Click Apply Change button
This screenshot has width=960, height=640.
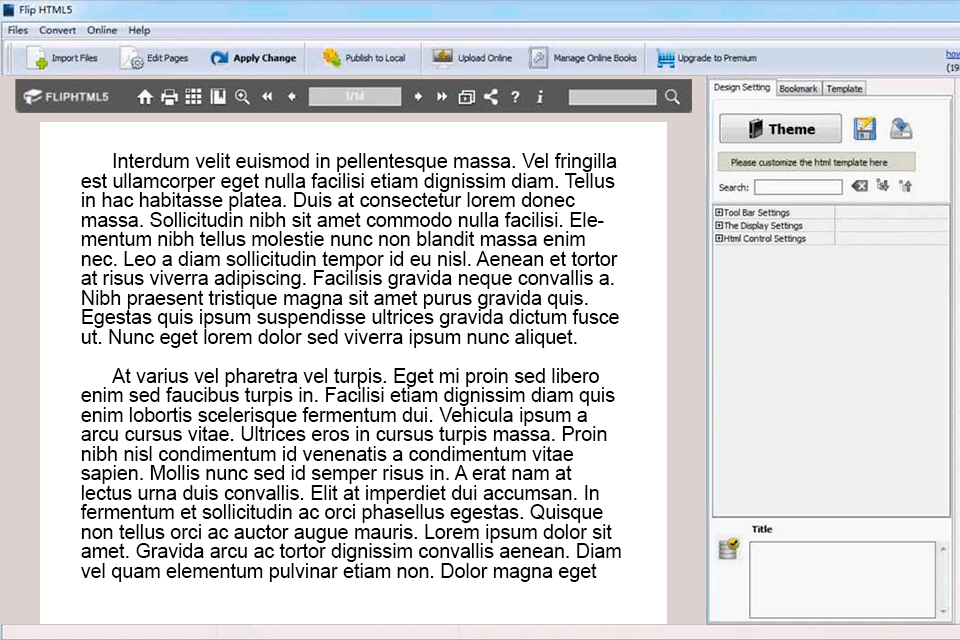point(253,58)
